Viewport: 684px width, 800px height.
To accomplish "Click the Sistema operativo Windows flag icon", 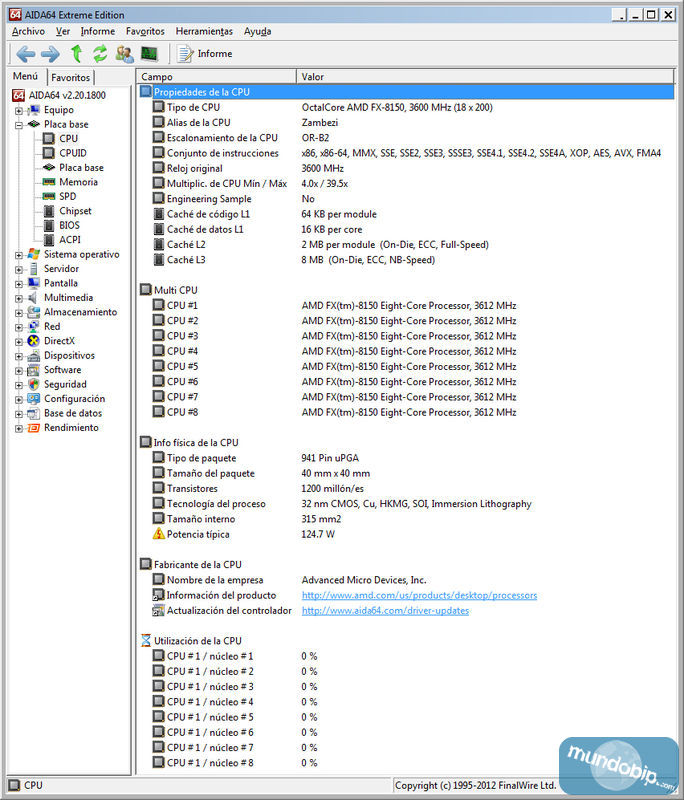I will click(34, 254).
